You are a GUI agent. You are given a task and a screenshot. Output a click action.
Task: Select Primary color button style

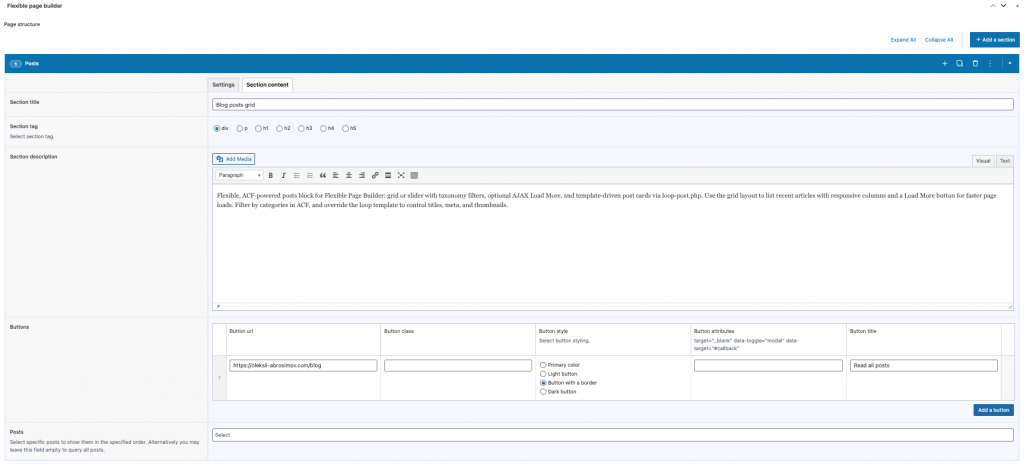[543, 364]
